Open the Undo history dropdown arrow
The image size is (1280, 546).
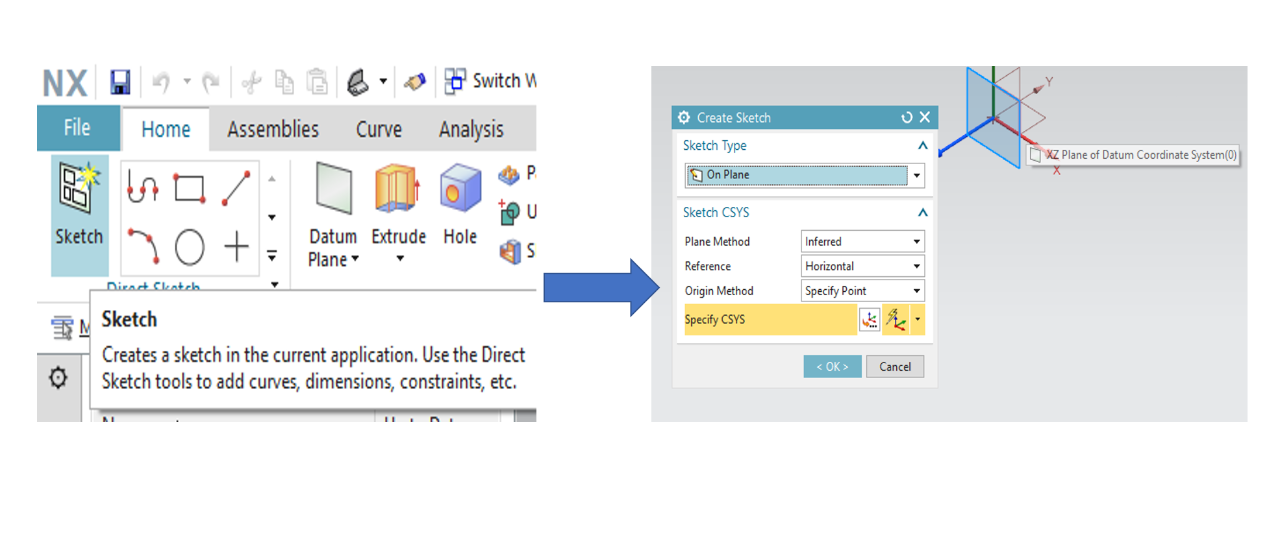tap(186, 82)
